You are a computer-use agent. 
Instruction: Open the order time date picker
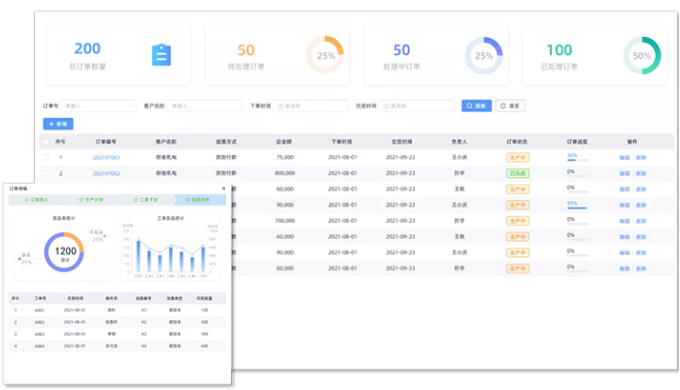(311, 106)
